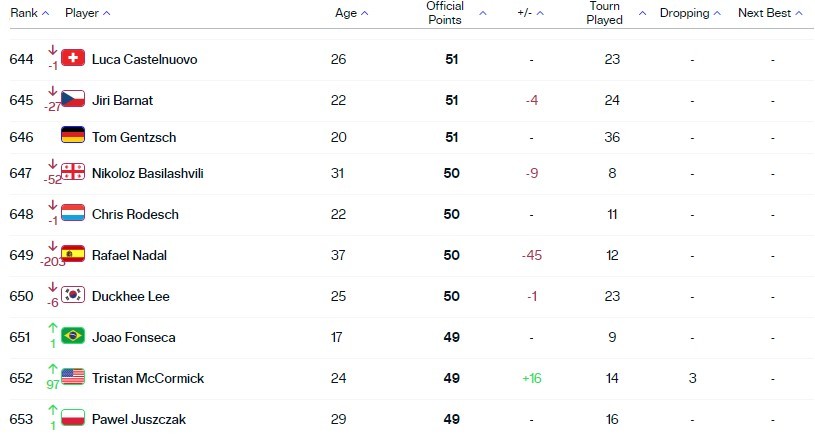The image size is (815, 439).
Task: Click the South Korean flag beside Duckhee Lee
Action: (73, 295)
